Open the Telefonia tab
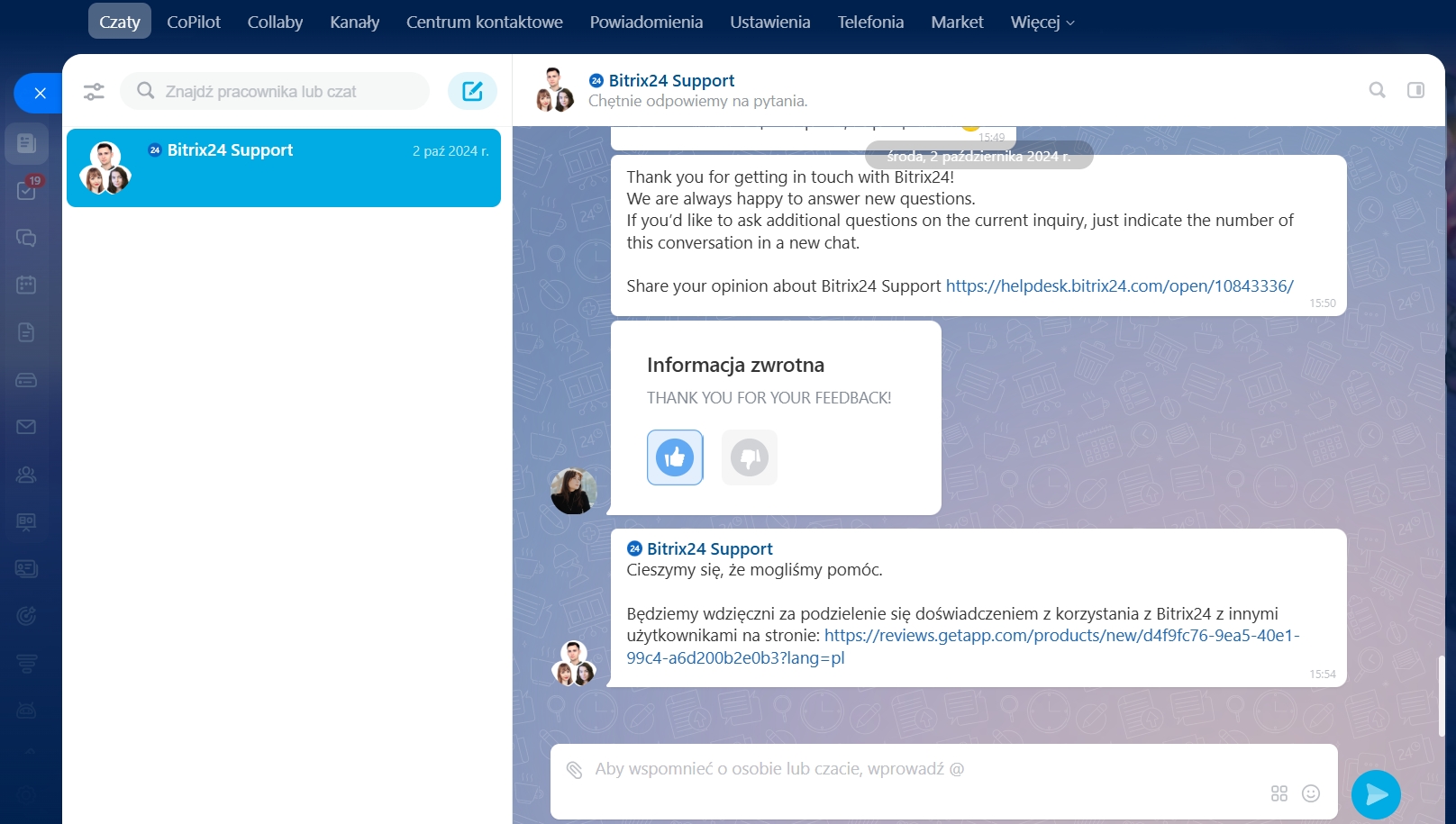Screen dimensions: 1456x824 870,22
